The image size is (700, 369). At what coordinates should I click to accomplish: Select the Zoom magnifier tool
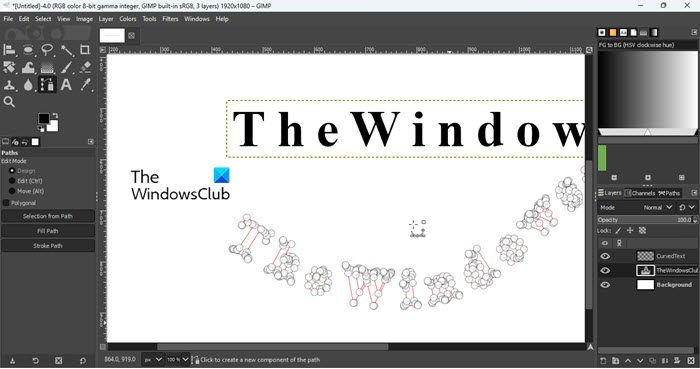coord(9,102)
